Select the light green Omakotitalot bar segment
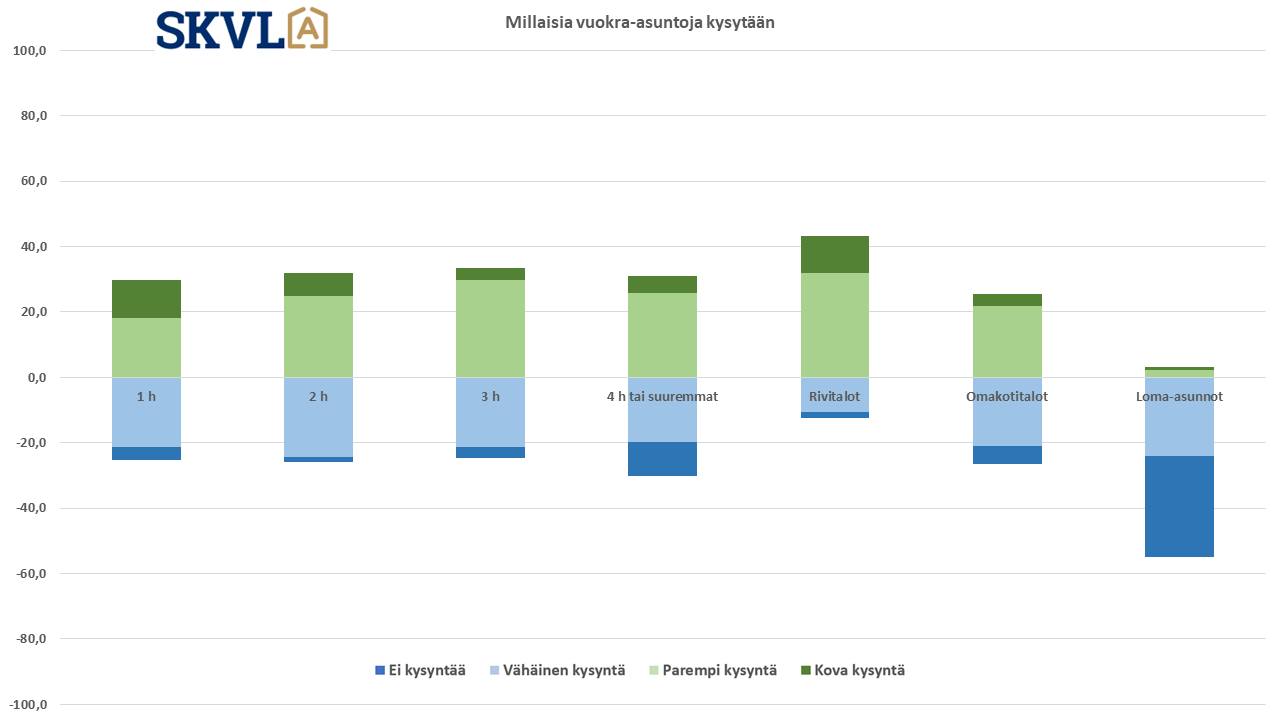 [x=1006, y=341]
